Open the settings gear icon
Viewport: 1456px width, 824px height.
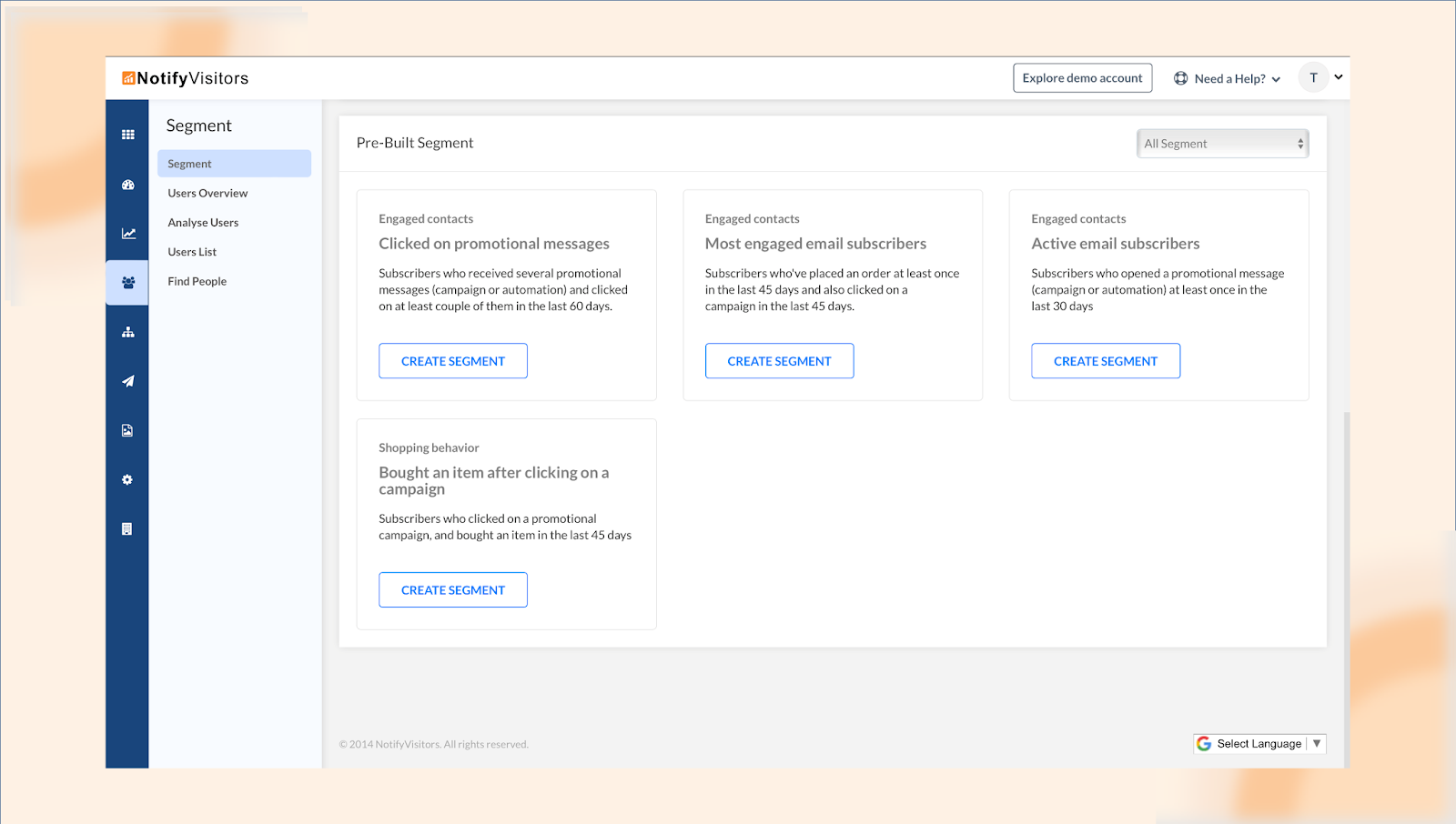coord(127,479)
